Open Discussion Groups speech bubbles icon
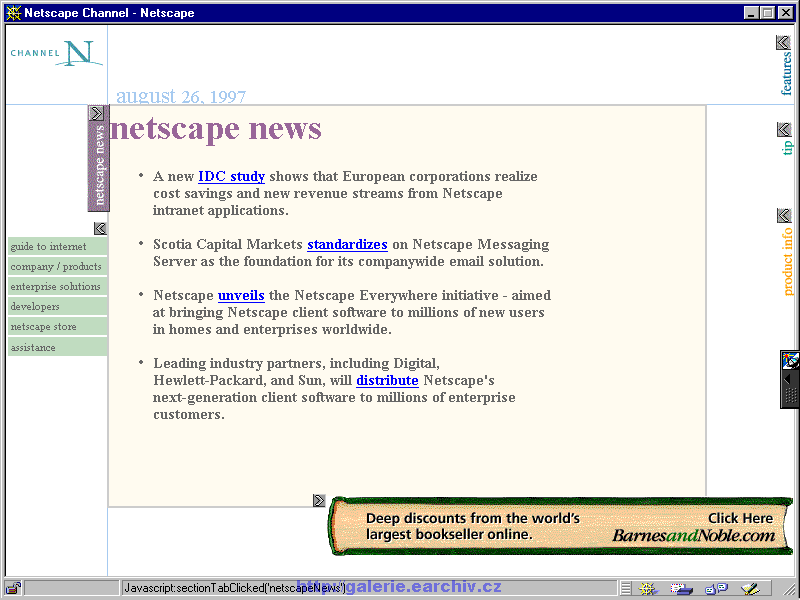The width and height of the screenshot is (800, 600). point(716,589)
